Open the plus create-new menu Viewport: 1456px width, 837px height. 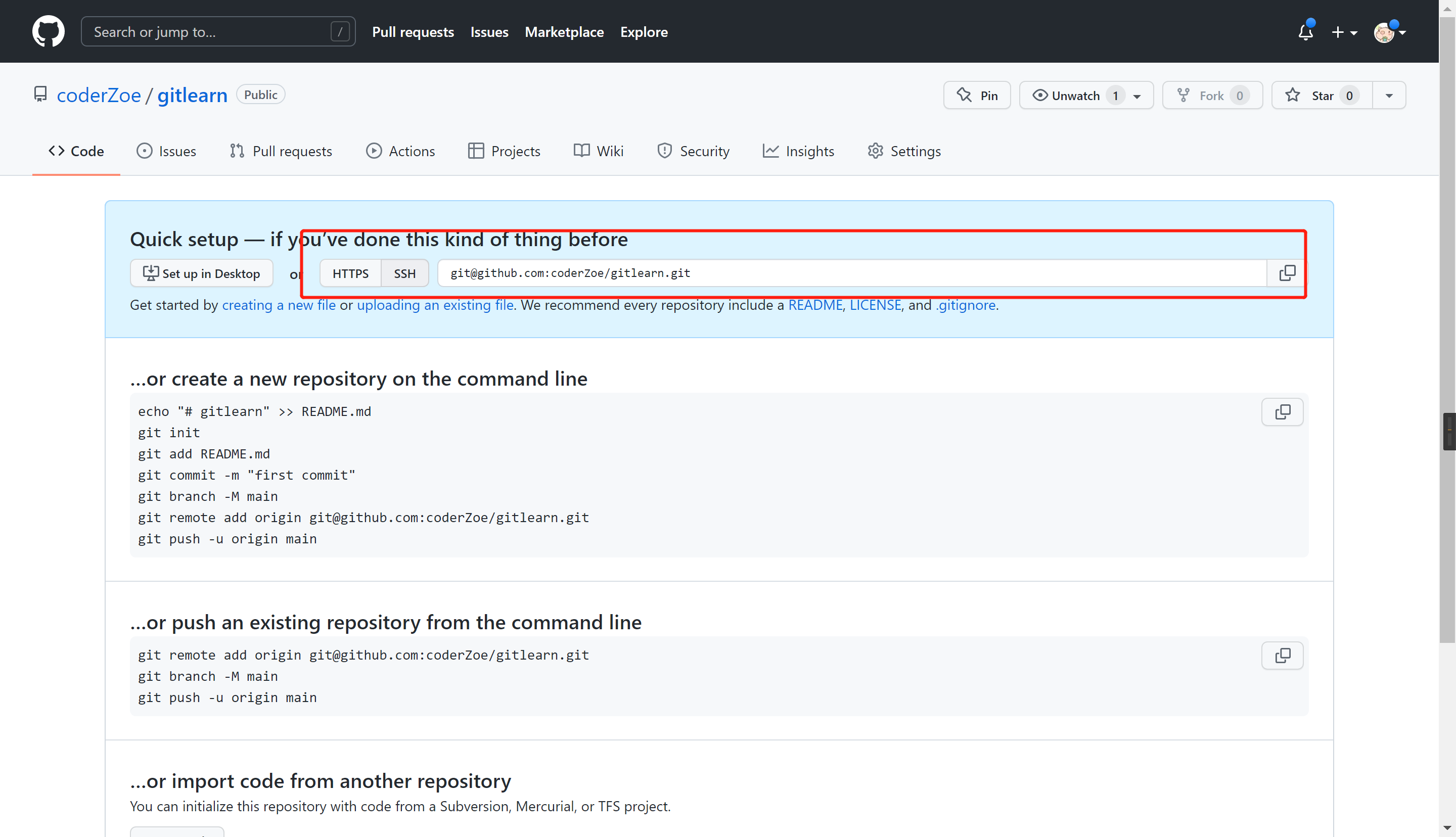[1344, 32]
